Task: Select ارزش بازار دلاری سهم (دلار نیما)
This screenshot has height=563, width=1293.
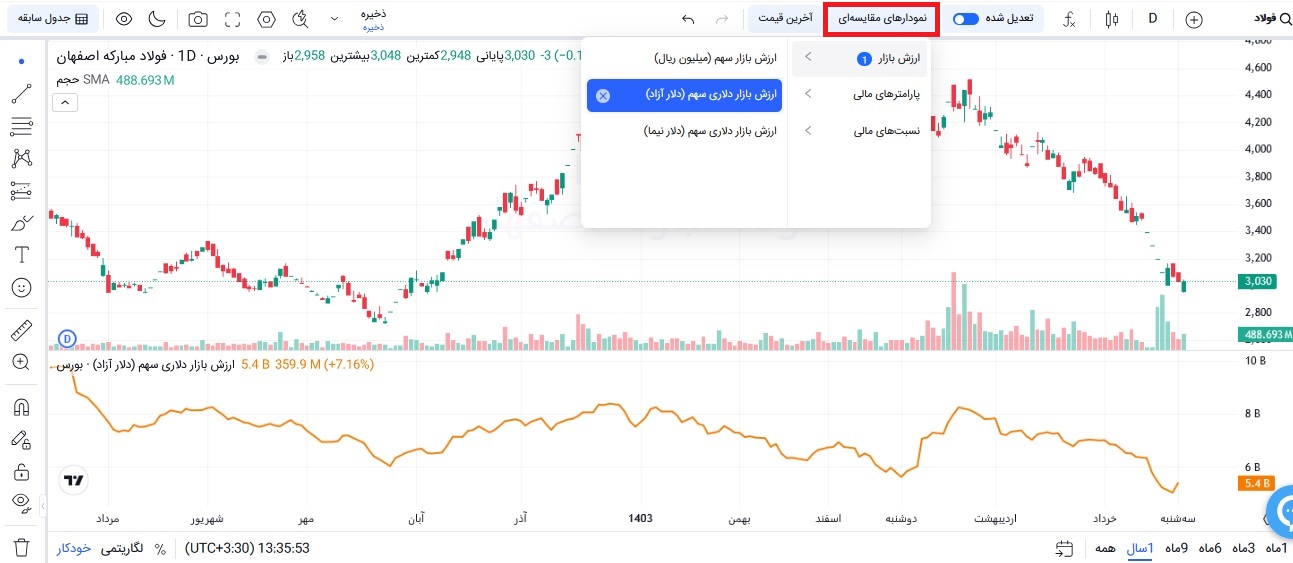Action: (x=685, y=130)
